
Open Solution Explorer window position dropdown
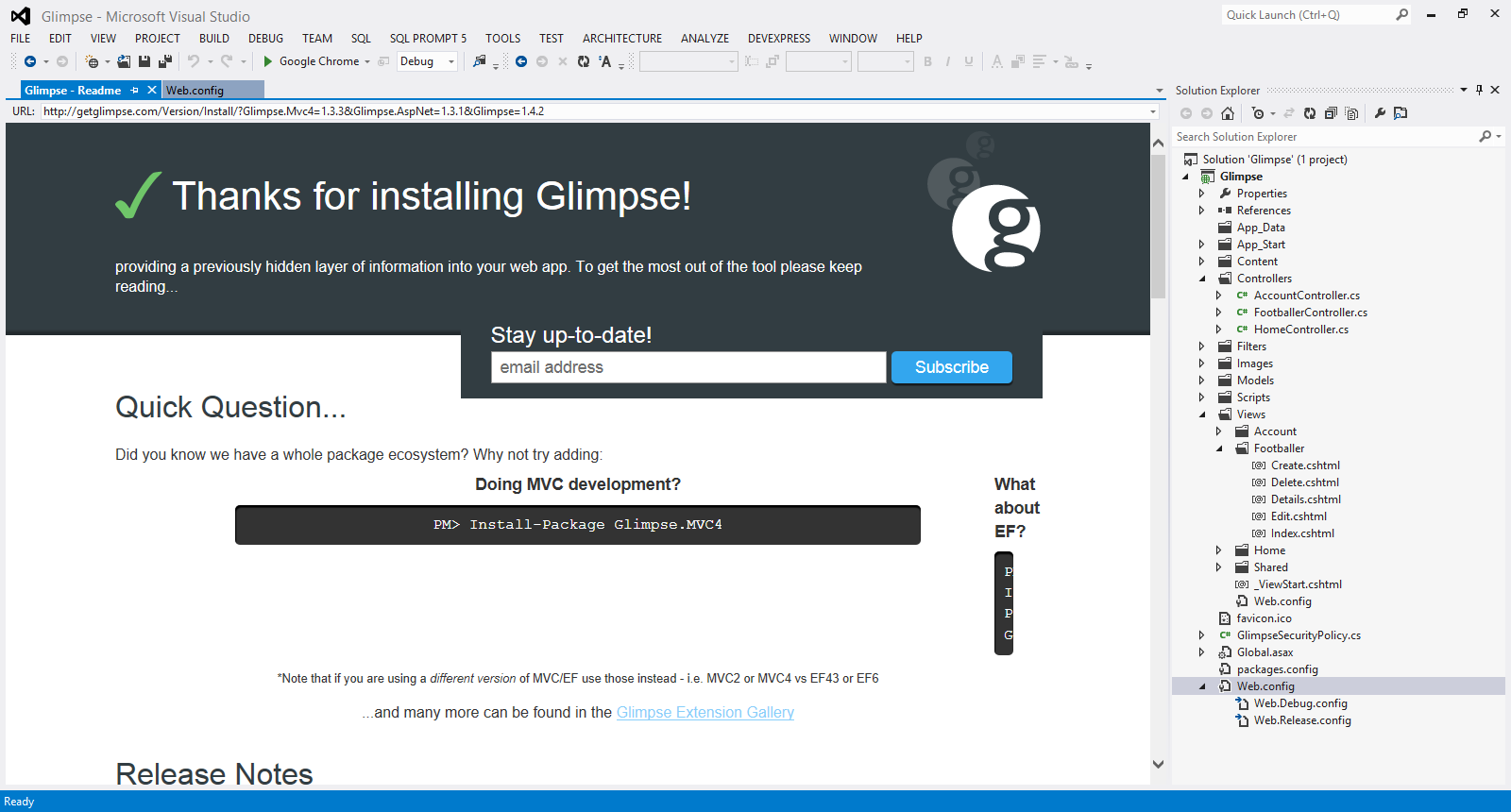click(1464, 90)
